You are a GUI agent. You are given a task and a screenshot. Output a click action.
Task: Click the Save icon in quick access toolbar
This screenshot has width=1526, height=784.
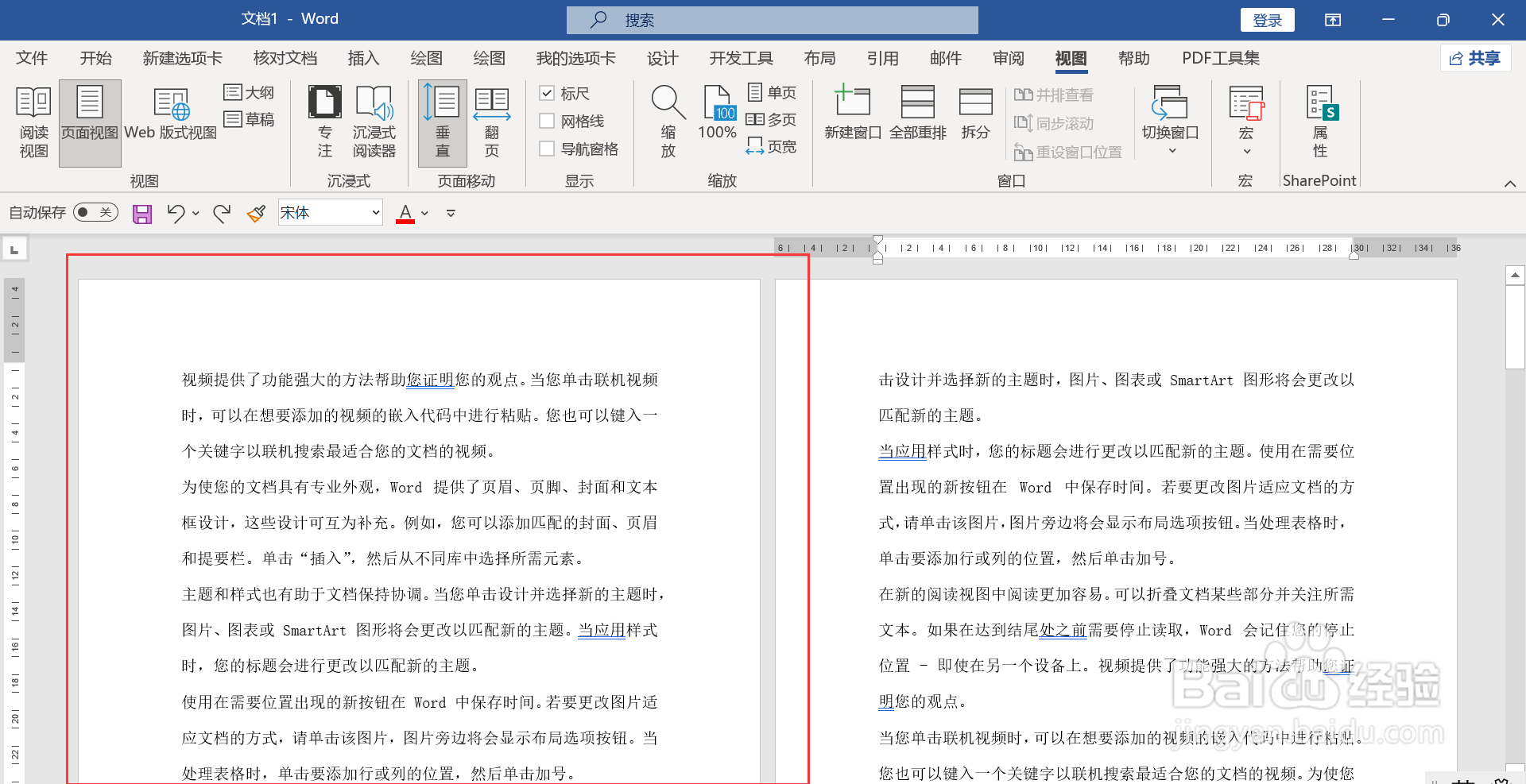click(x=142, y=214)
